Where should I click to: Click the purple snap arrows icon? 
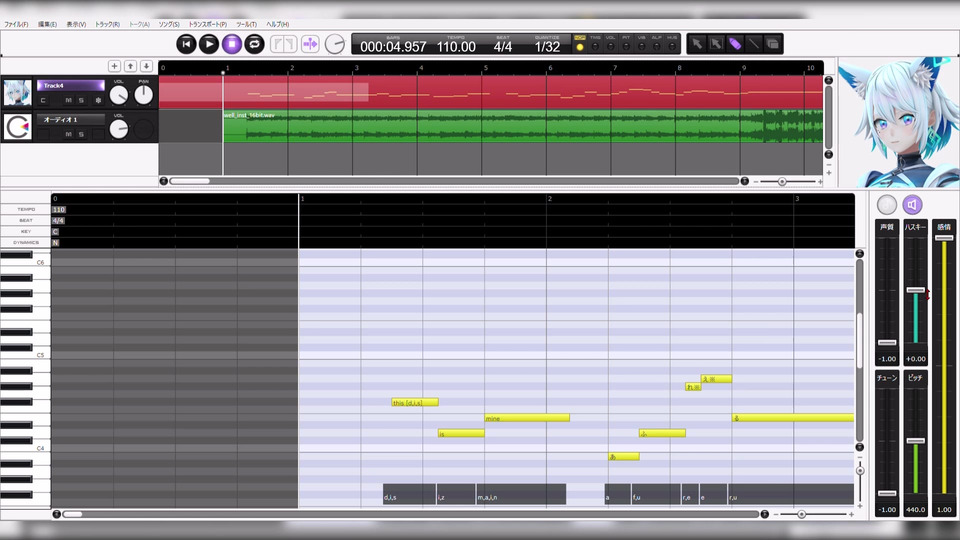tap(310, 44)
